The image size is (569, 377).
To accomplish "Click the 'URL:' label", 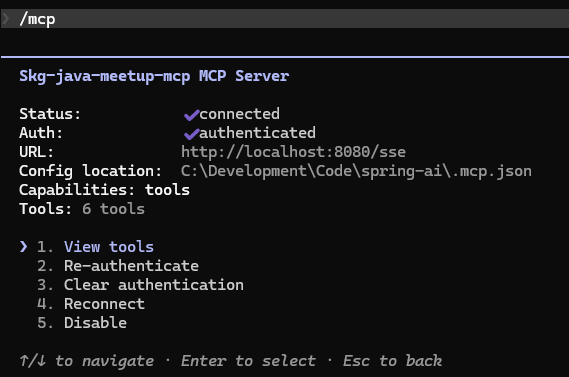I will pyautogui.click(x=36, y=152).
